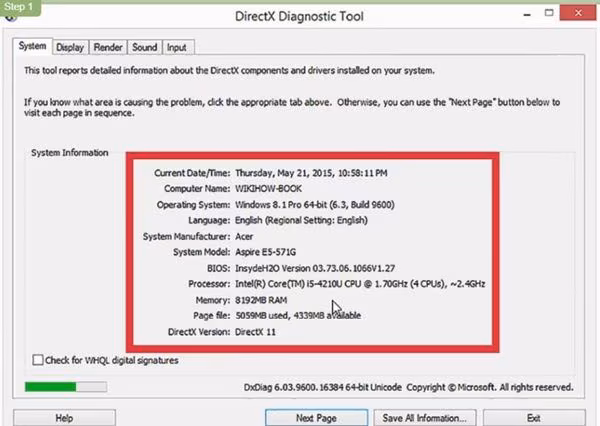
Task: Click the Page file label
Action: pos(212,316)
